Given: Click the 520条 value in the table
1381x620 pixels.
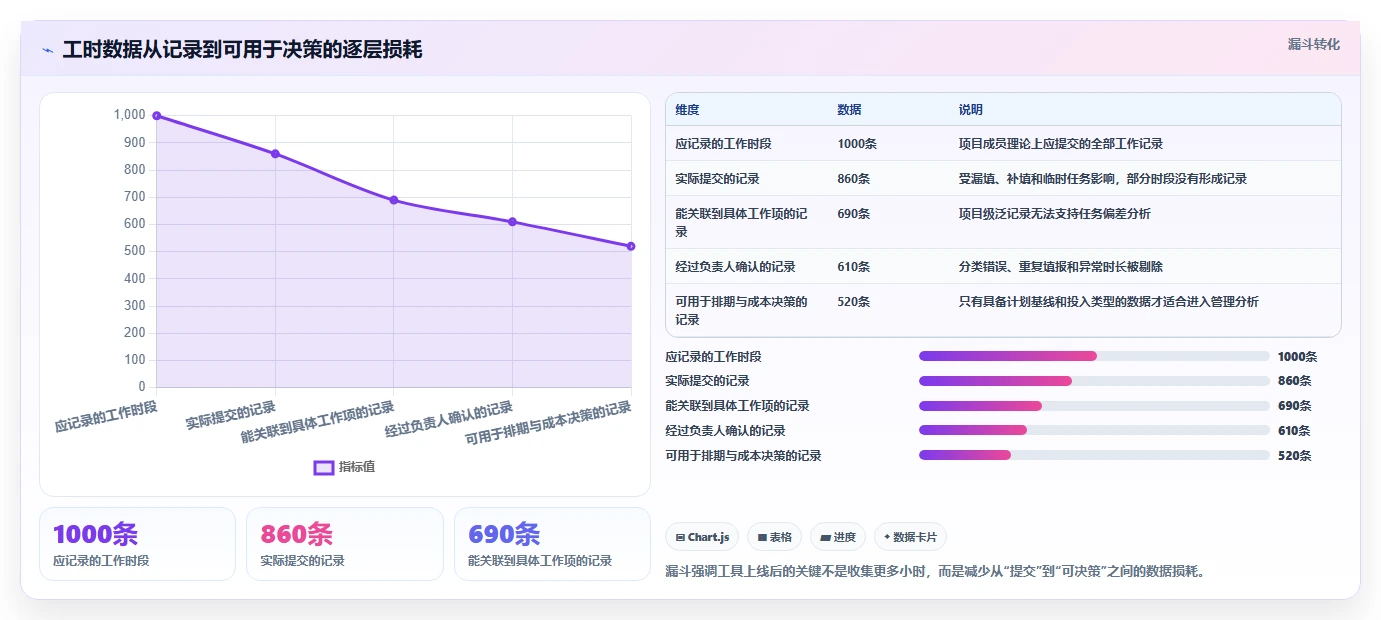Looking at the screenshot, I should 854,302.
